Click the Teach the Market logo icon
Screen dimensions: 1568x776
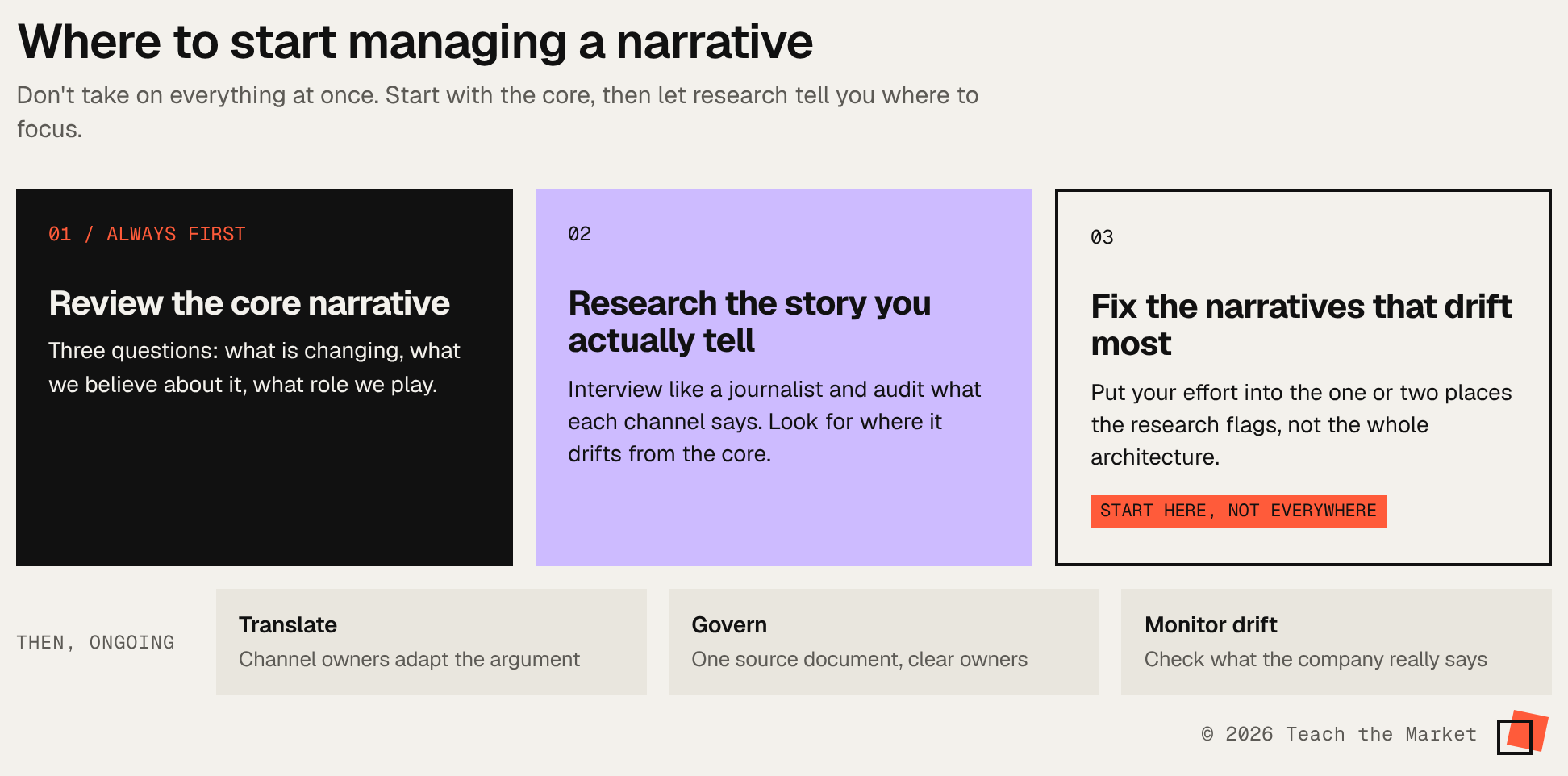(1523, 732)
